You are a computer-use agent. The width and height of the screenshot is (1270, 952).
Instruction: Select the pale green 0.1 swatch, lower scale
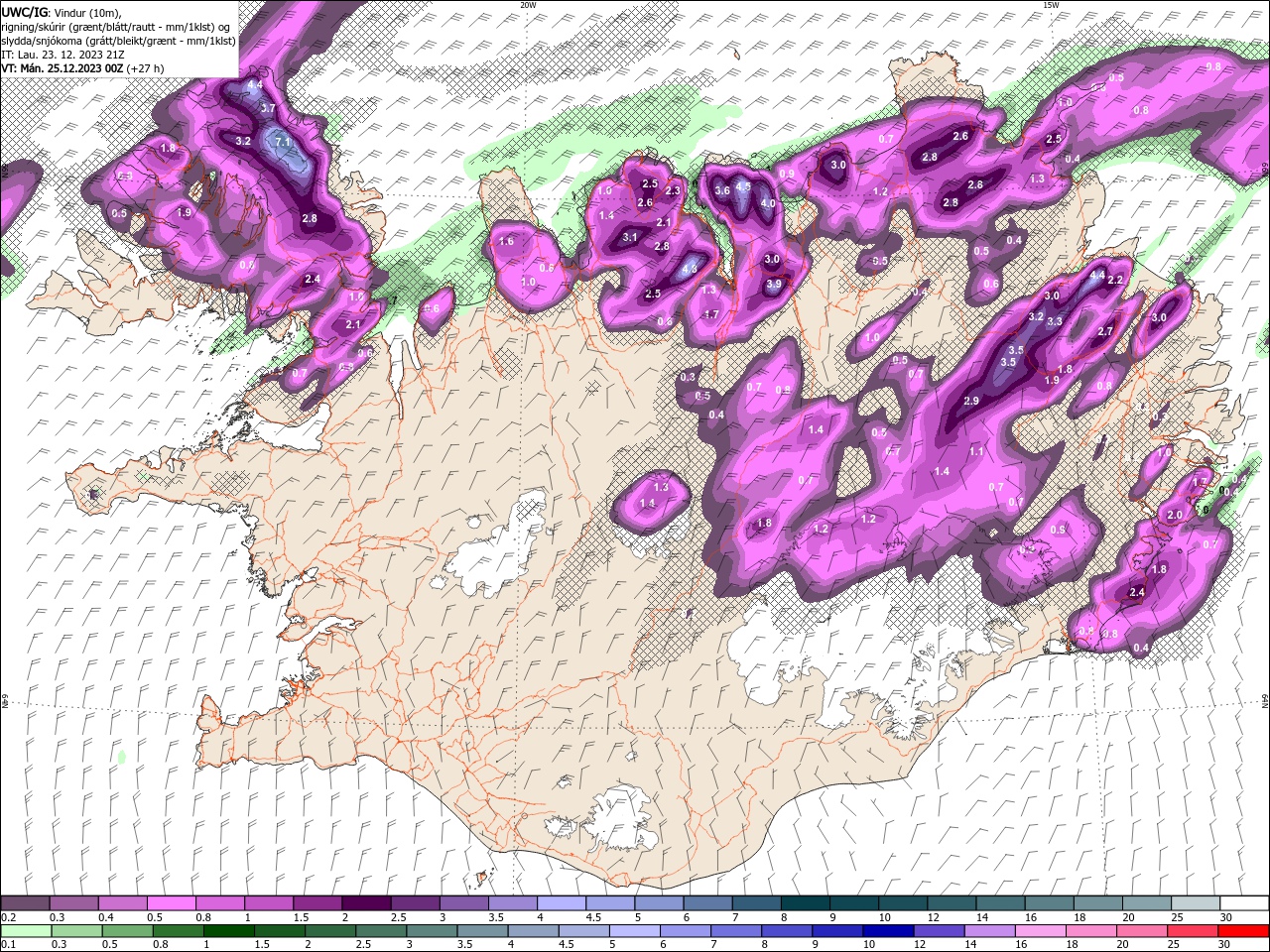[25, 930]
